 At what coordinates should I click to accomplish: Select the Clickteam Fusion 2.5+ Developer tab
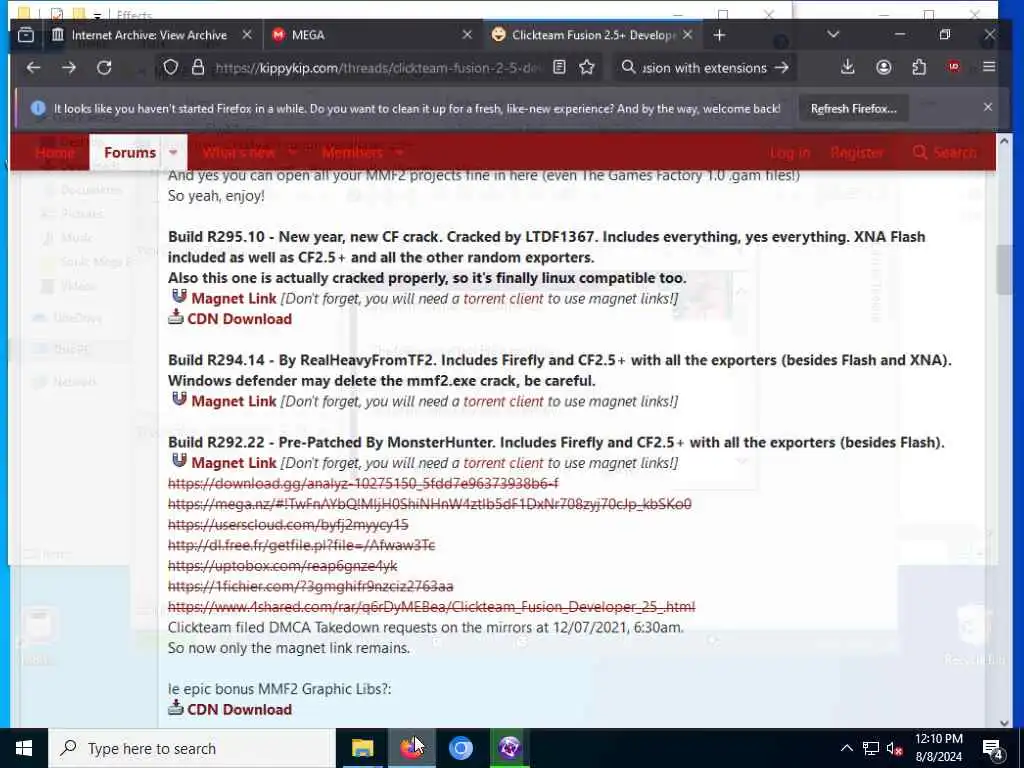(592, 35)
